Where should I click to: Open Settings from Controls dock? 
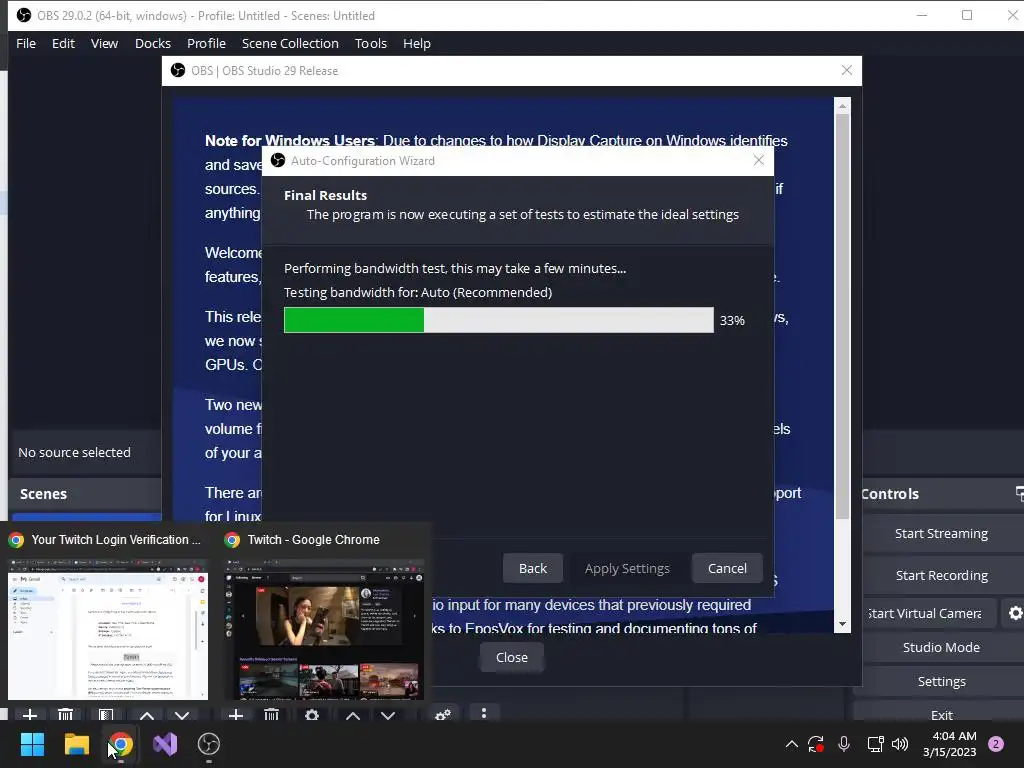941,681
